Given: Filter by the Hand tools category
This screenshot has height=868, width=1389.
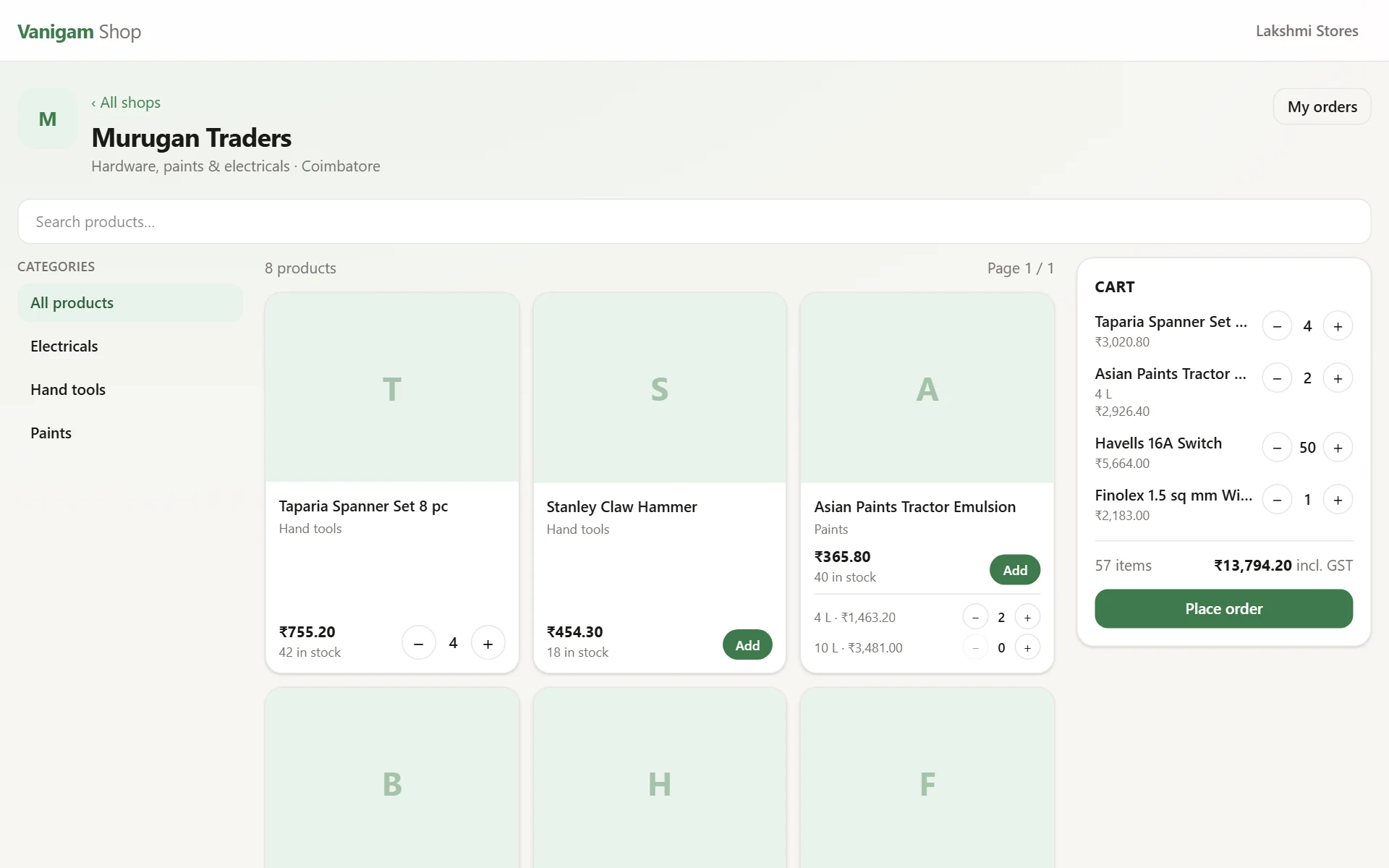Looking at the screenshot, I should 130,390.
